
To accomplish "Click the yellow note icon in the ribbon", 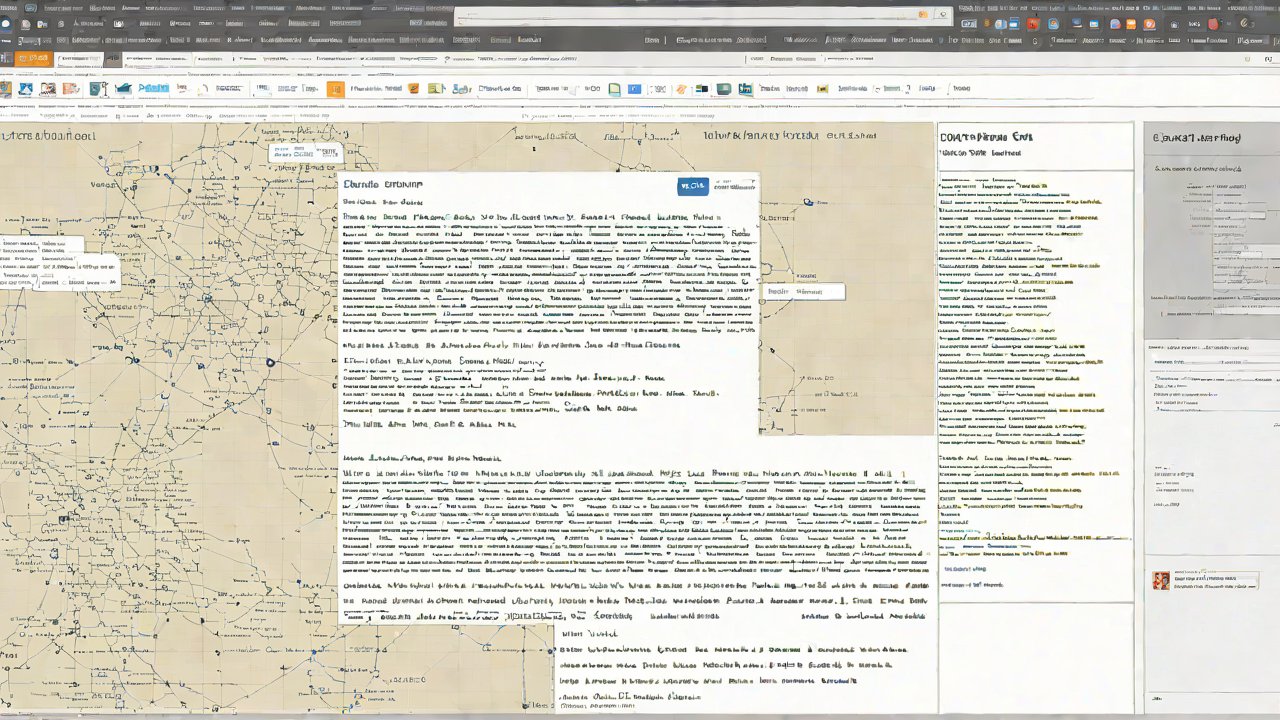I will coord(435,89).
